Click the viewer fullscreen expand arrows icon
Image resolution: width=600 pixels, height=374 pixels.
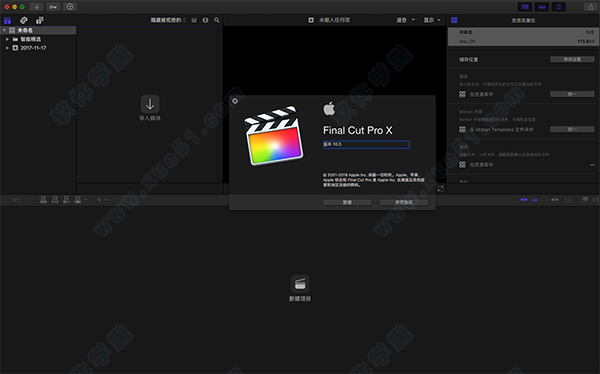pos(440,188)
